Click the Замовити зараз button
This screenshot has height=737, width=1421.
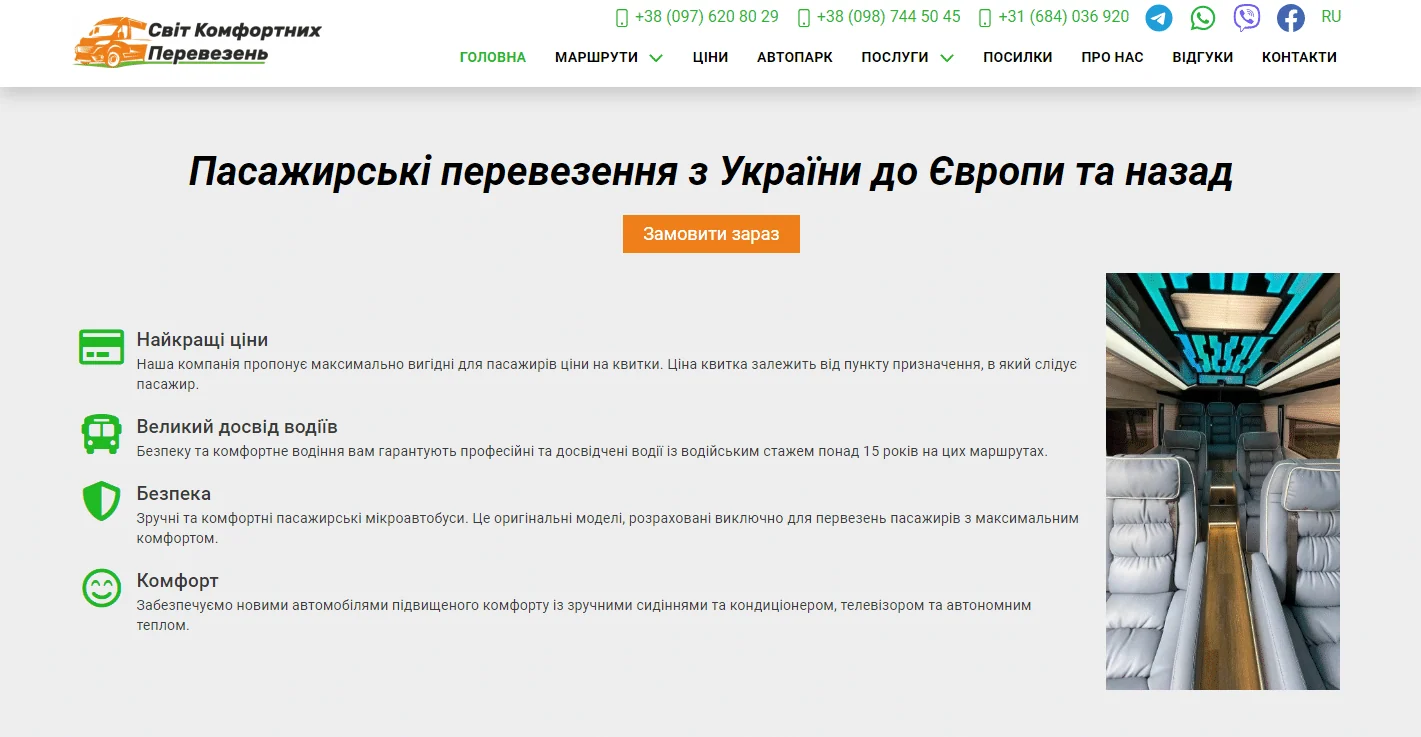711,234
